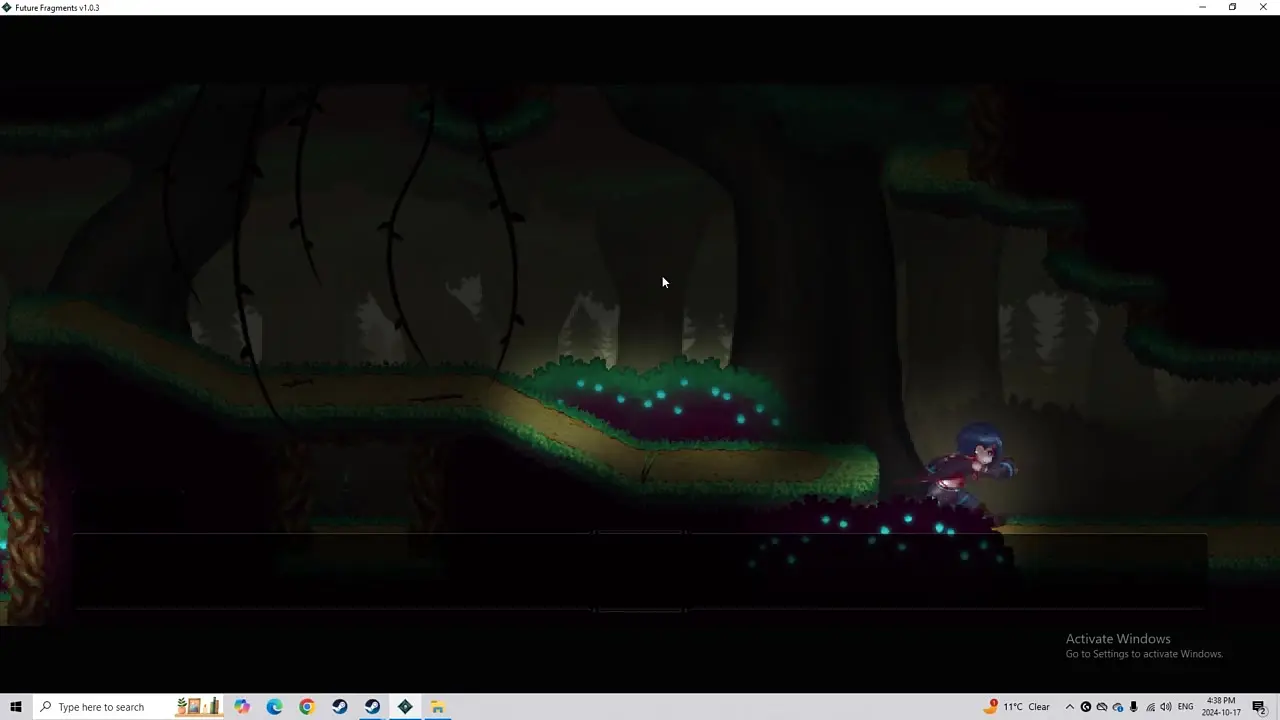The height and width of the screenshot is (720, 1280).
Task: Open network Wi-Fi settings in tray
Action: coord(1149,707)
